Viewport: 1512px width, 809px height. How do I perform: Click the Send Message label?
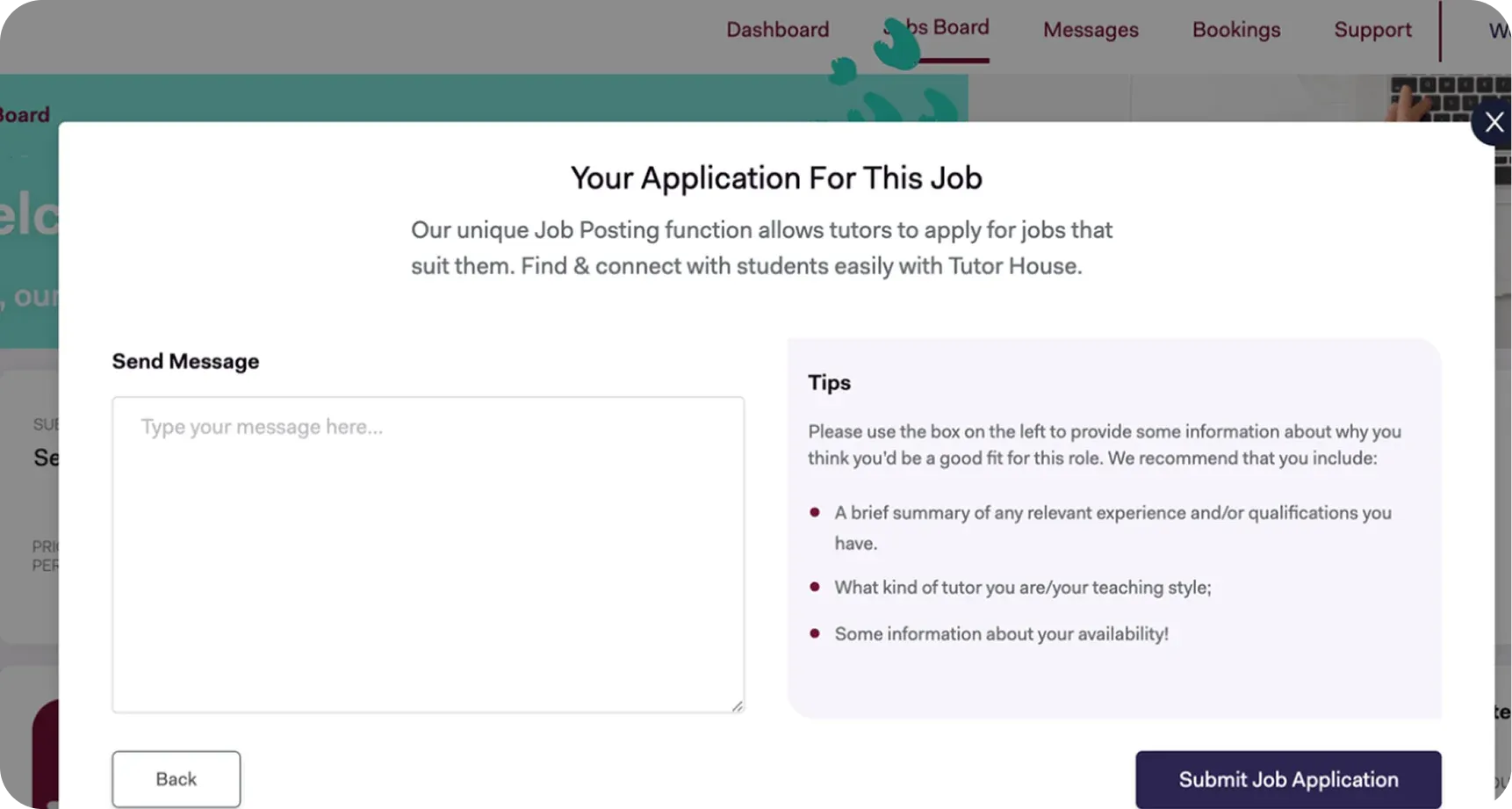(x=185, y=361)
